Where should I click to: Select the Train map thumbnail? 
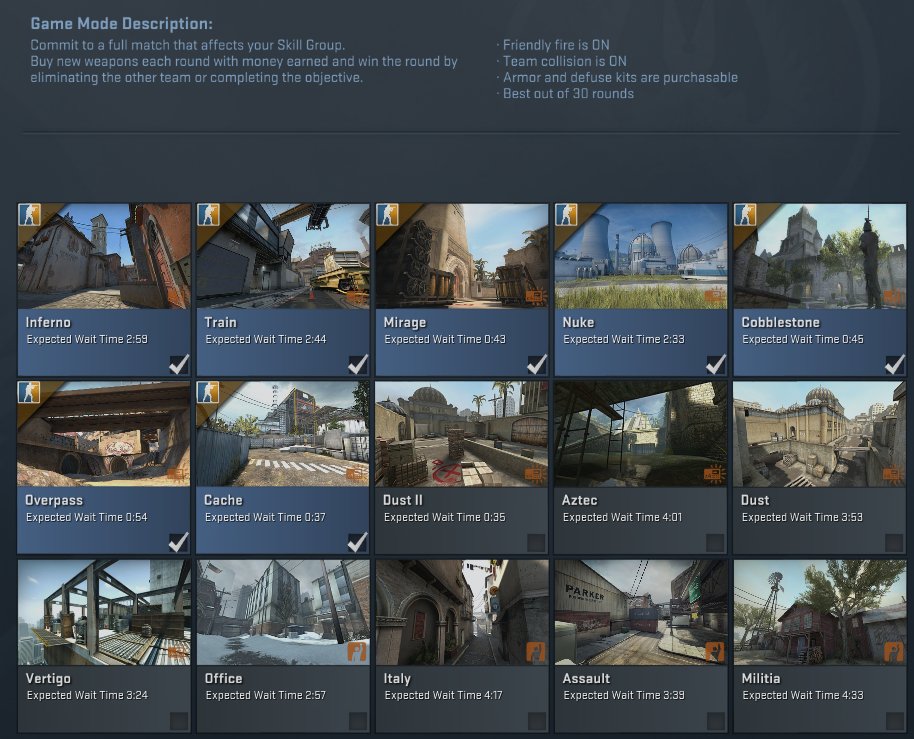coord(283,256)
